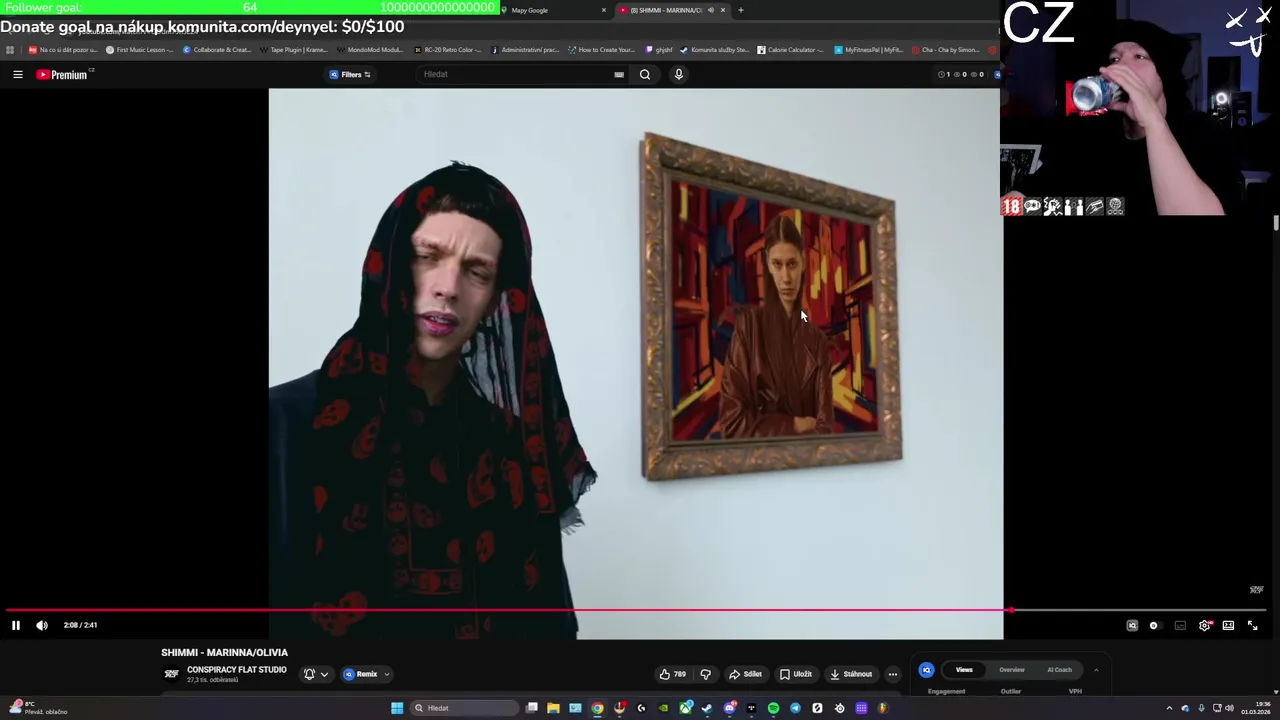Open a new browser tab with plus
This screenshot has height=720, width=1280.
(x=740, y=10)
